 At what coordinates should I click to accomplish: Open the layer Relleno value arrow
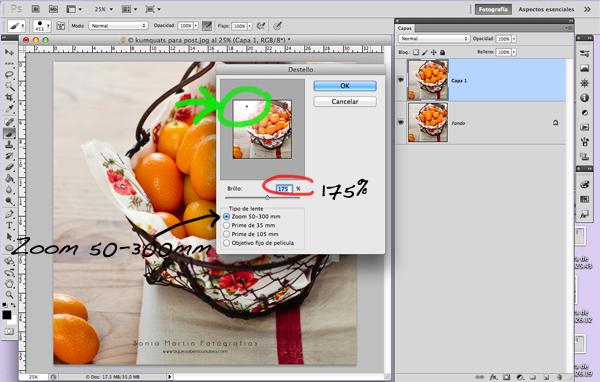[x=514, y=52]
